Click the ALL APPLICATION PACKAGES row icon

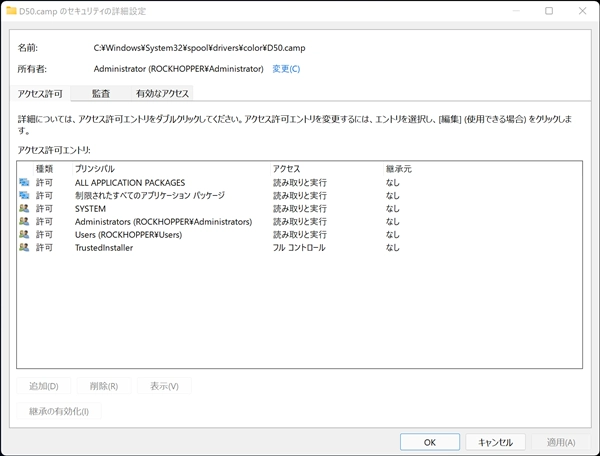tap(24, 182)
